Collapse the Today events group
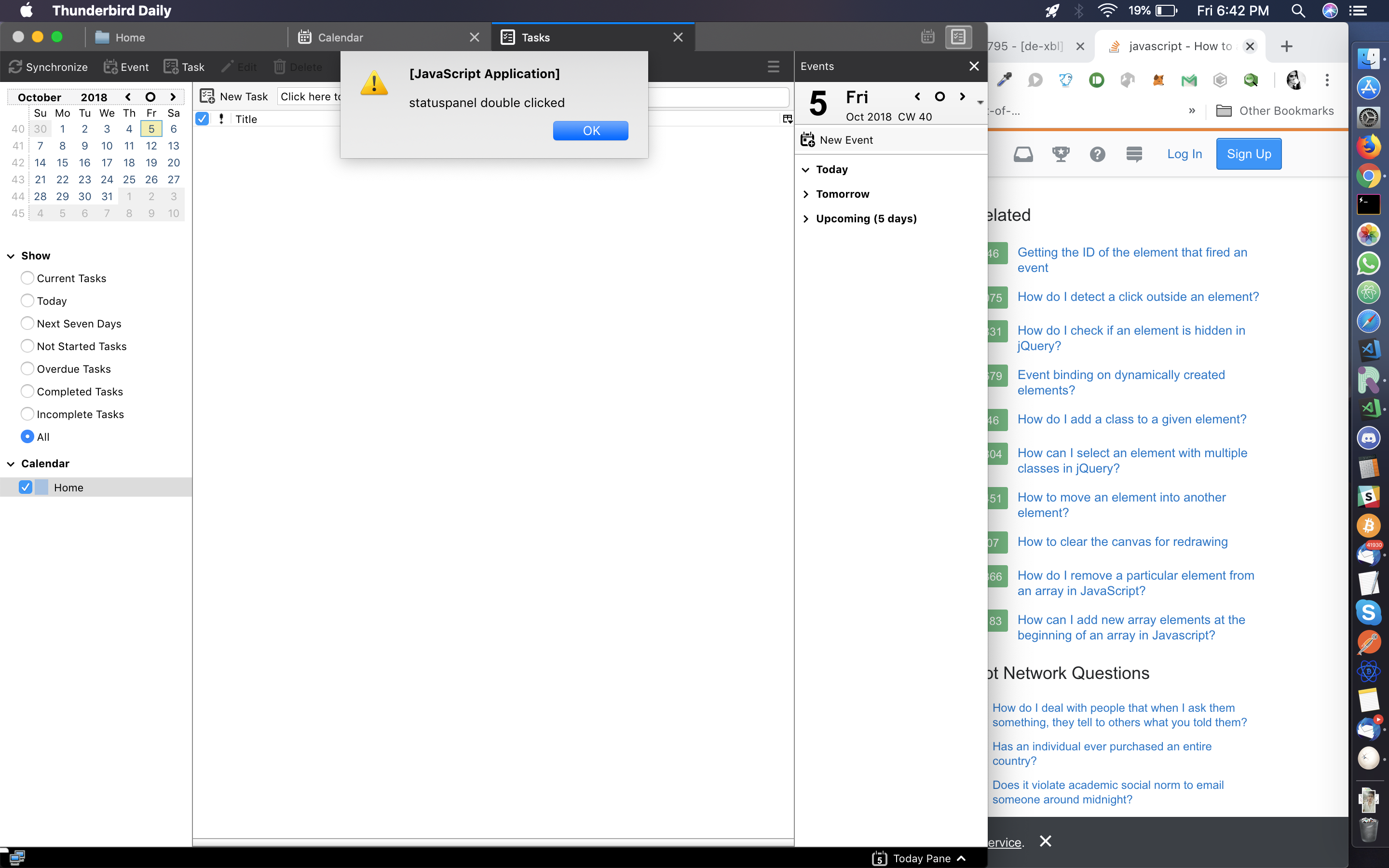Image resolution: width=1389 pixels, height=868 pixels. tap(806, 169)
